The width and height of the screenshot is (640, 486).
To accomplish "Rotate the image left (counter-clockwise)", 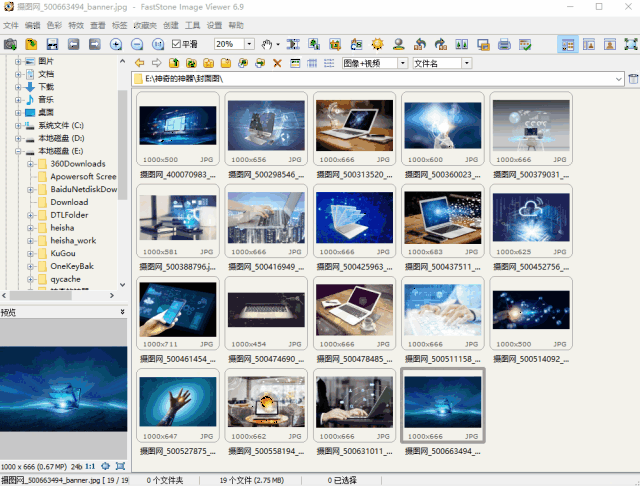I will 420,44.
